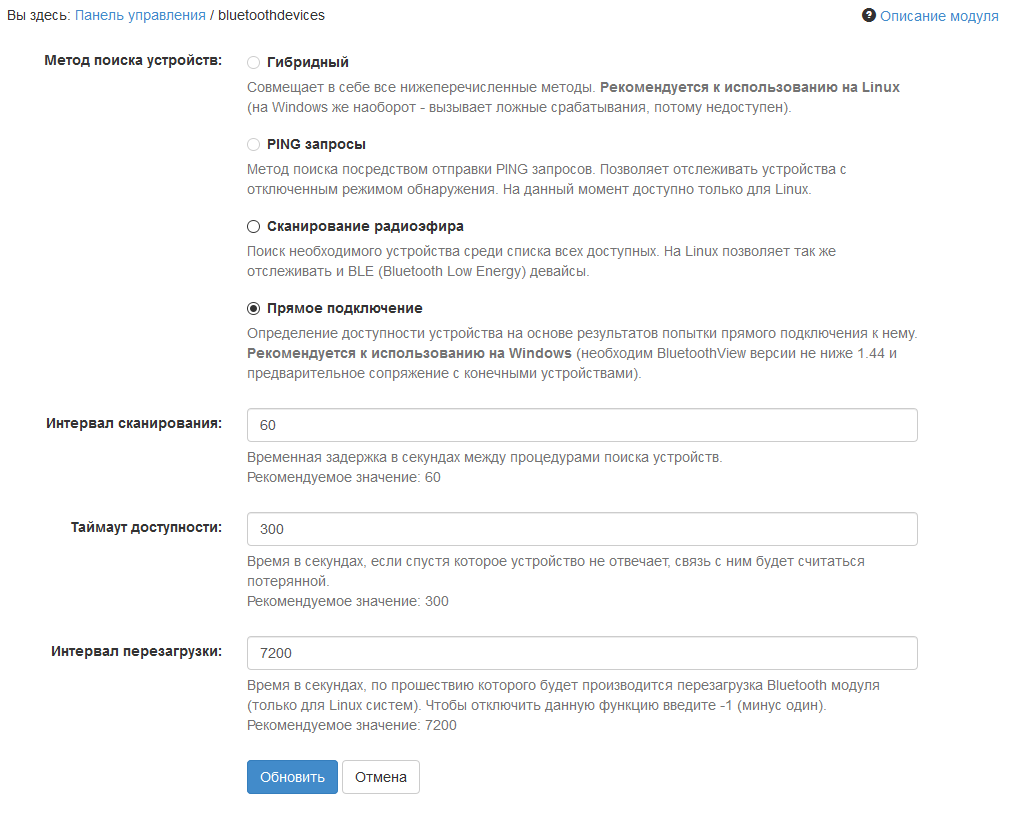The width and height of the screenshot is (1018, 824).
Task: Click the Сканирование радиоэфира label text
Action: pyautogui.click(x=365, y=226)
